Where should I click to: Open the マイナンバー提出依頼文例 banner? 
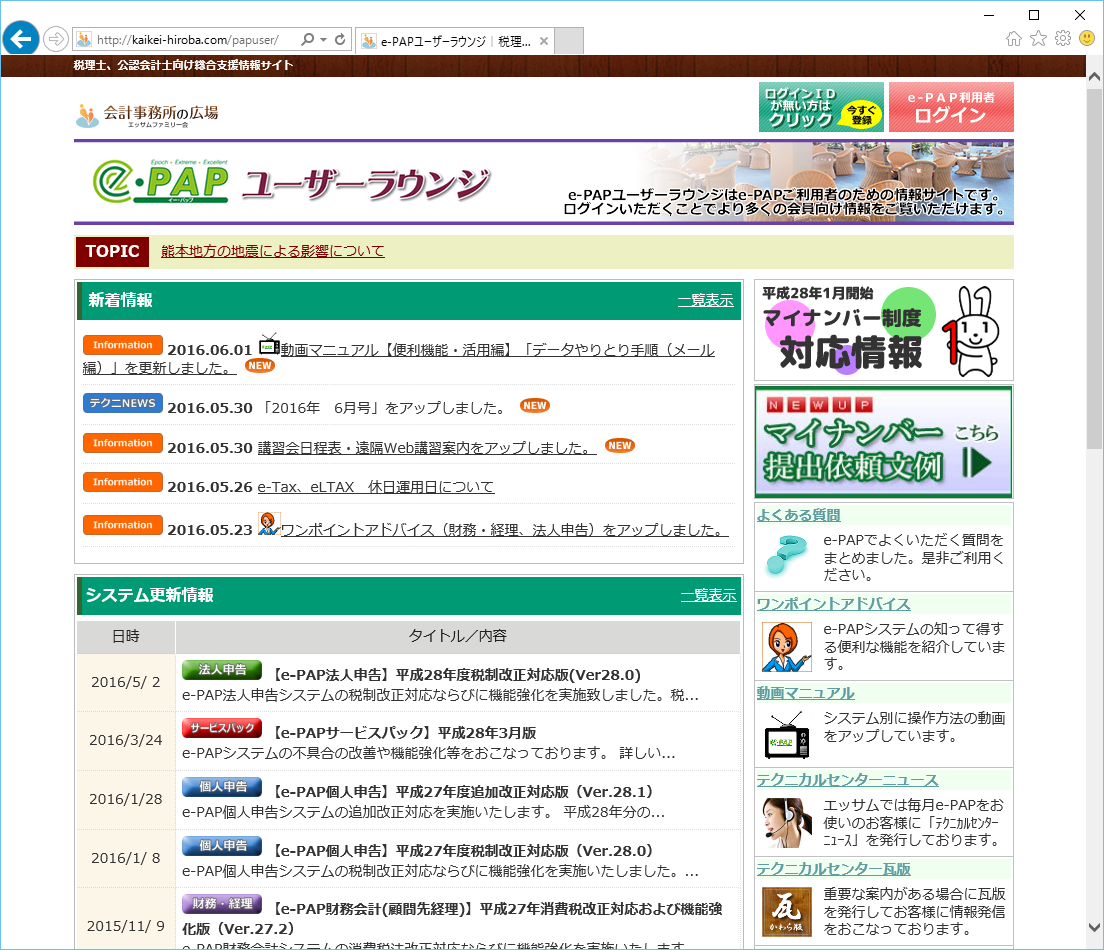(884, 442)
